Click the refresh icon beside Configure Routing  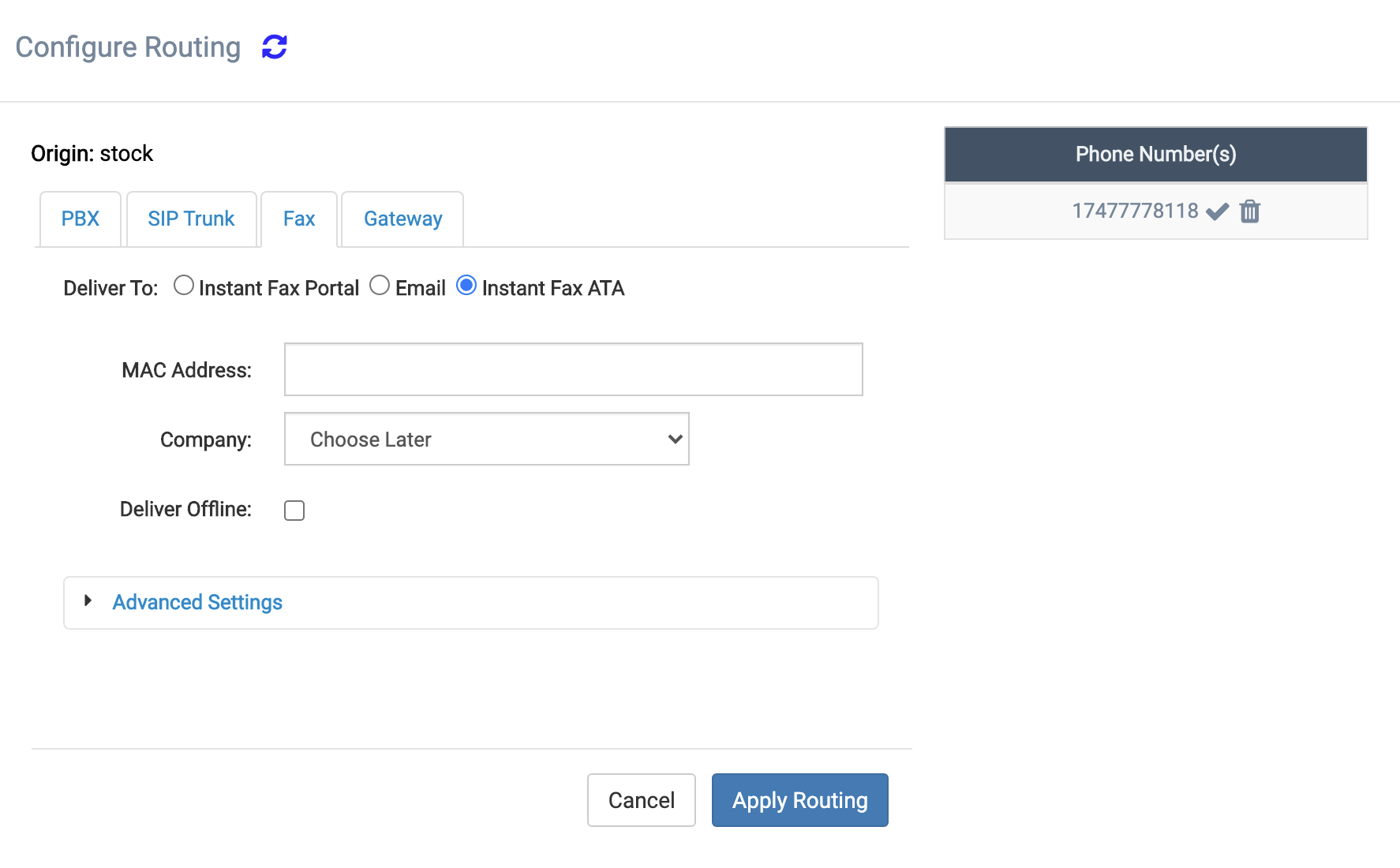(275, 47)
